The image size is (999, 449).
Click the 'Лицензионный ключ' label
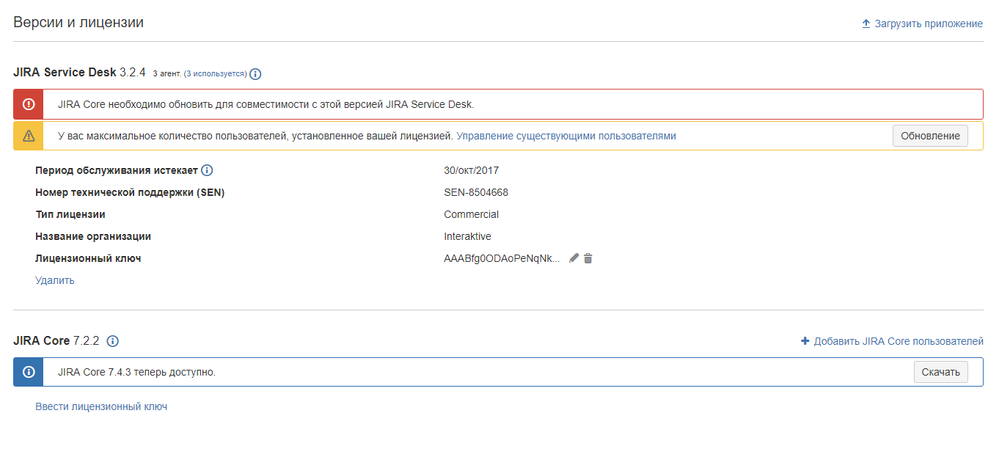[x=88, y=259]
